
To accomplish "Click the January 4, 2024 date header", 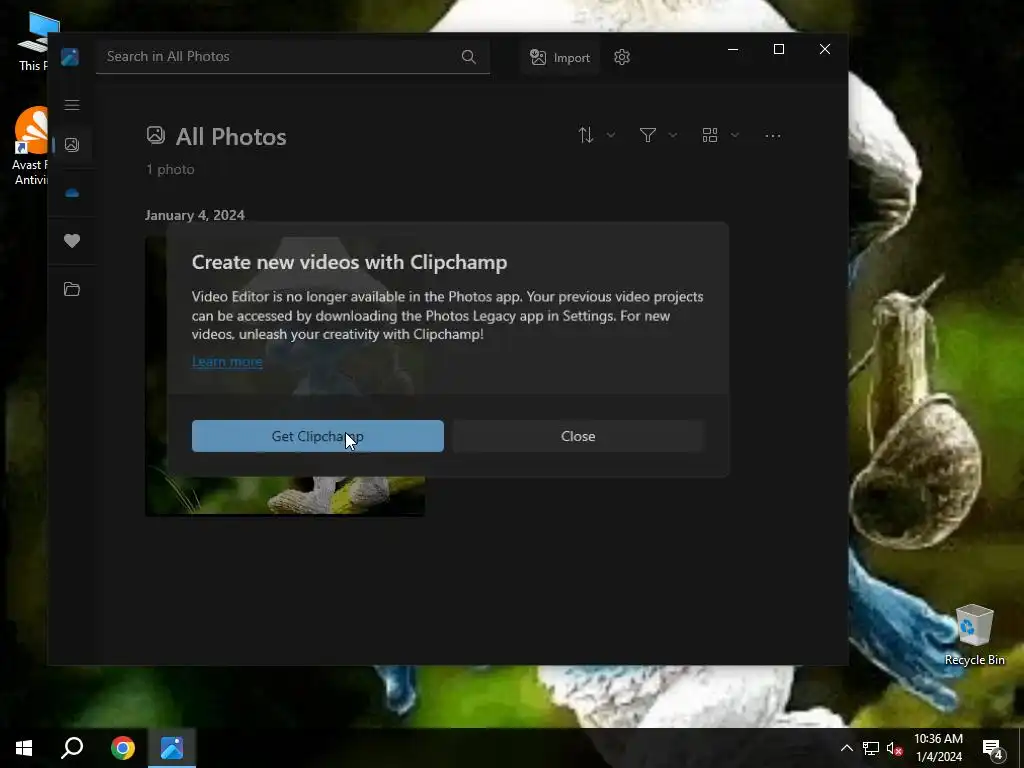I will [x=195, y=216].
